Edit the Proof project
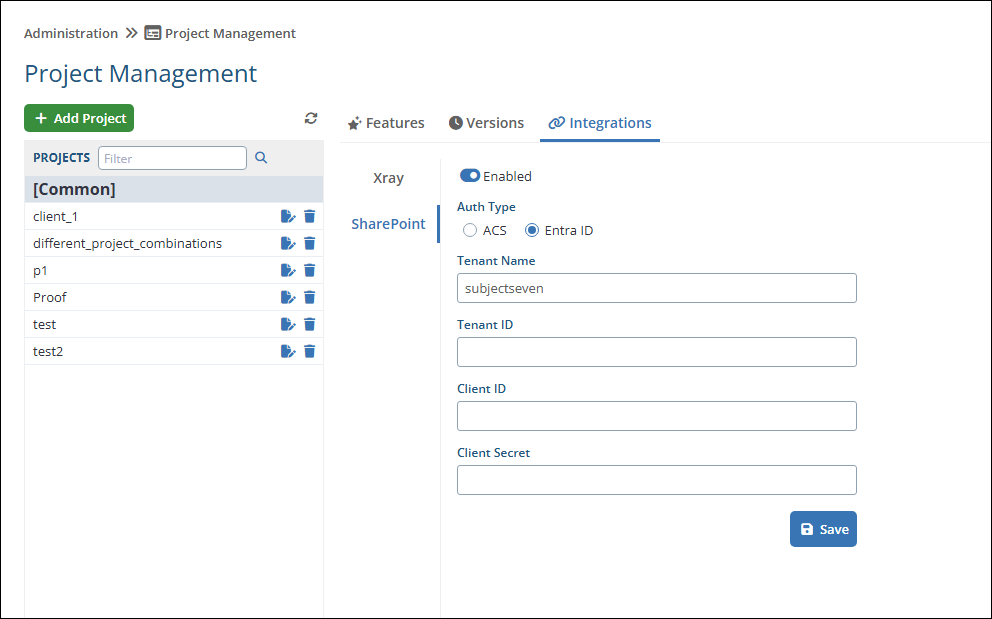The width and height of the screenshot is (992, 619). (x=288, y=297)
